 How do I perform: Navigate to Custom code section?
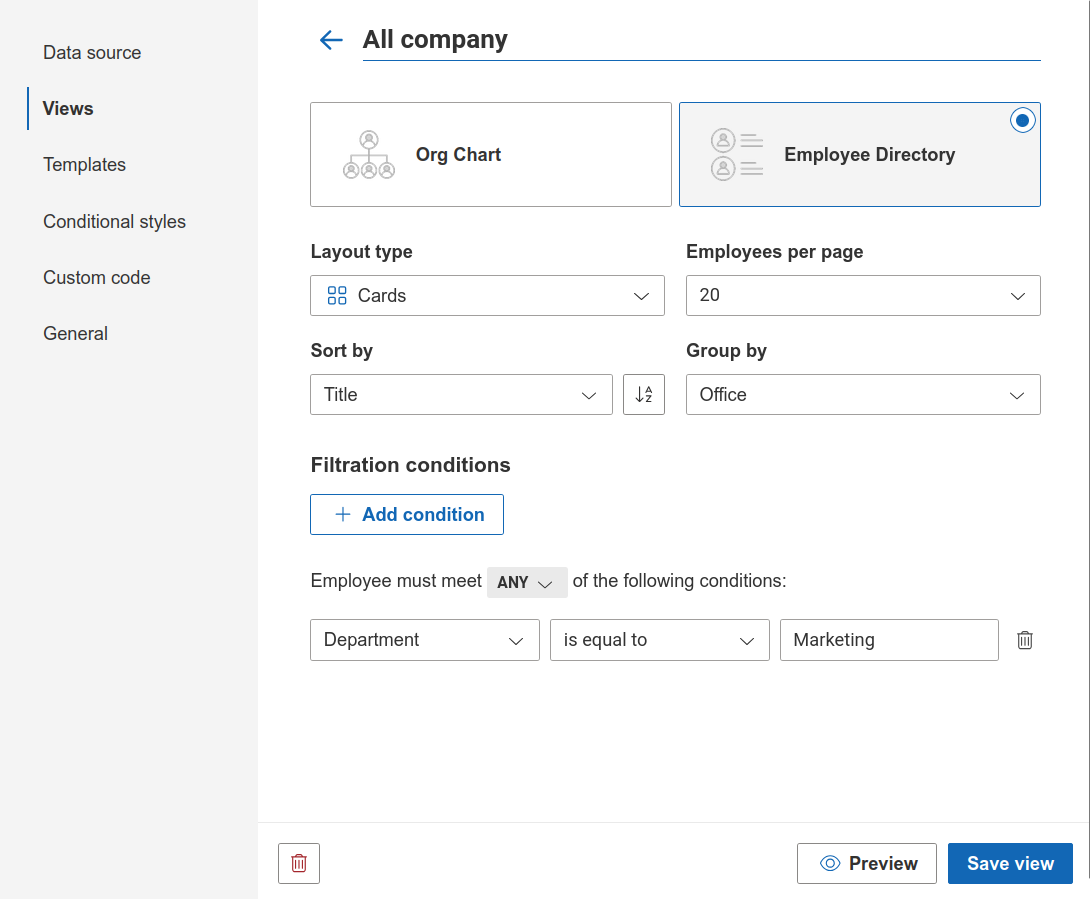click(97, 277)
